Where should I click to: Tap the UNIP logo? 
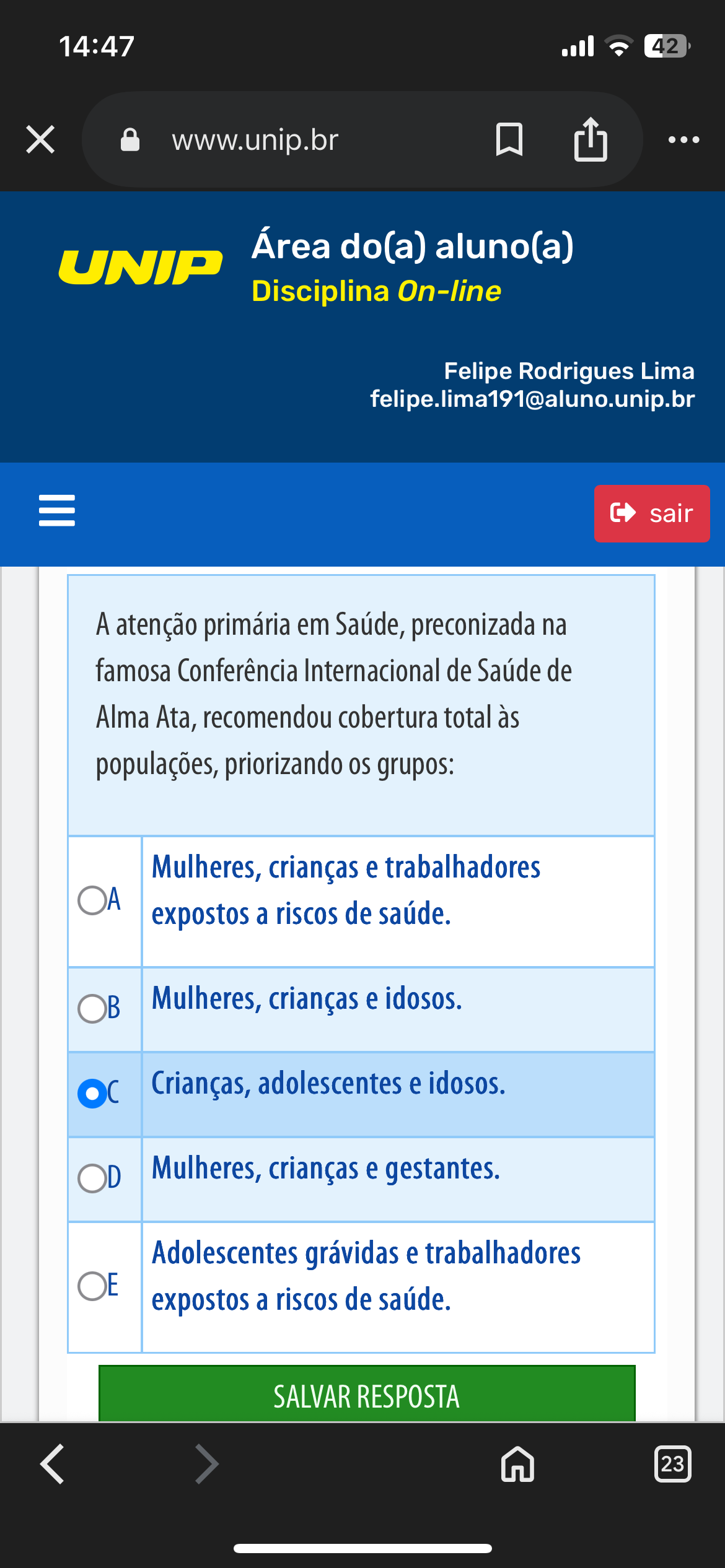pyautogui.click(x=141, y=268)
